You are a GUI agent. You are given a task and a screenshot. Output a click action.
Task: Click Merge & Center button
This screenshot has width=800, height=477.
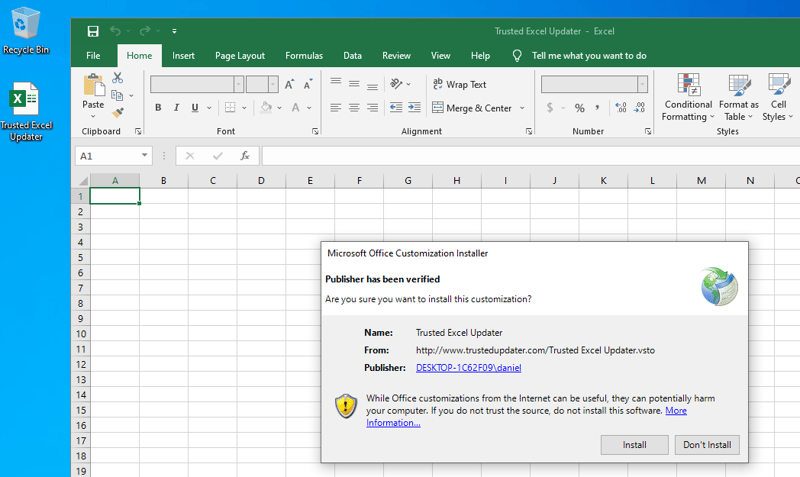[x=472, y=108]
